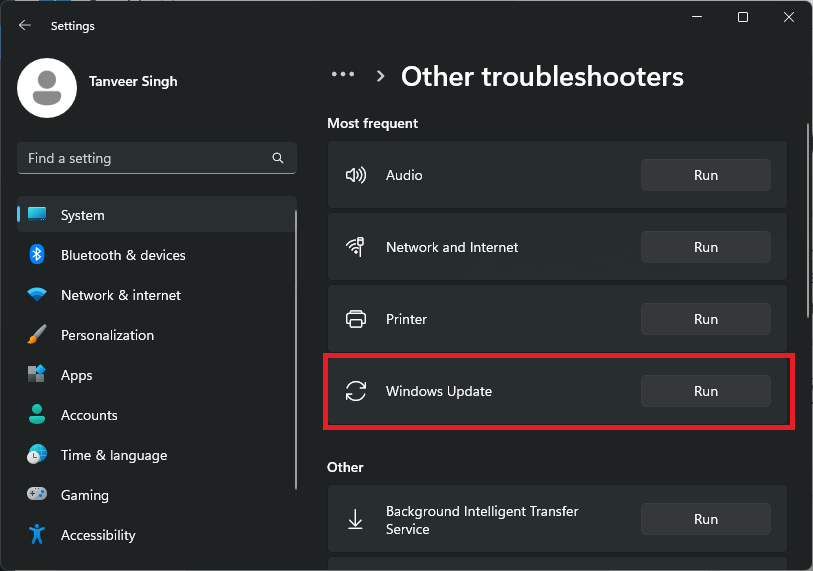Click the Most frequent section heading
Image resolution: width=813 pixels, height=571 pixels.
372,123
